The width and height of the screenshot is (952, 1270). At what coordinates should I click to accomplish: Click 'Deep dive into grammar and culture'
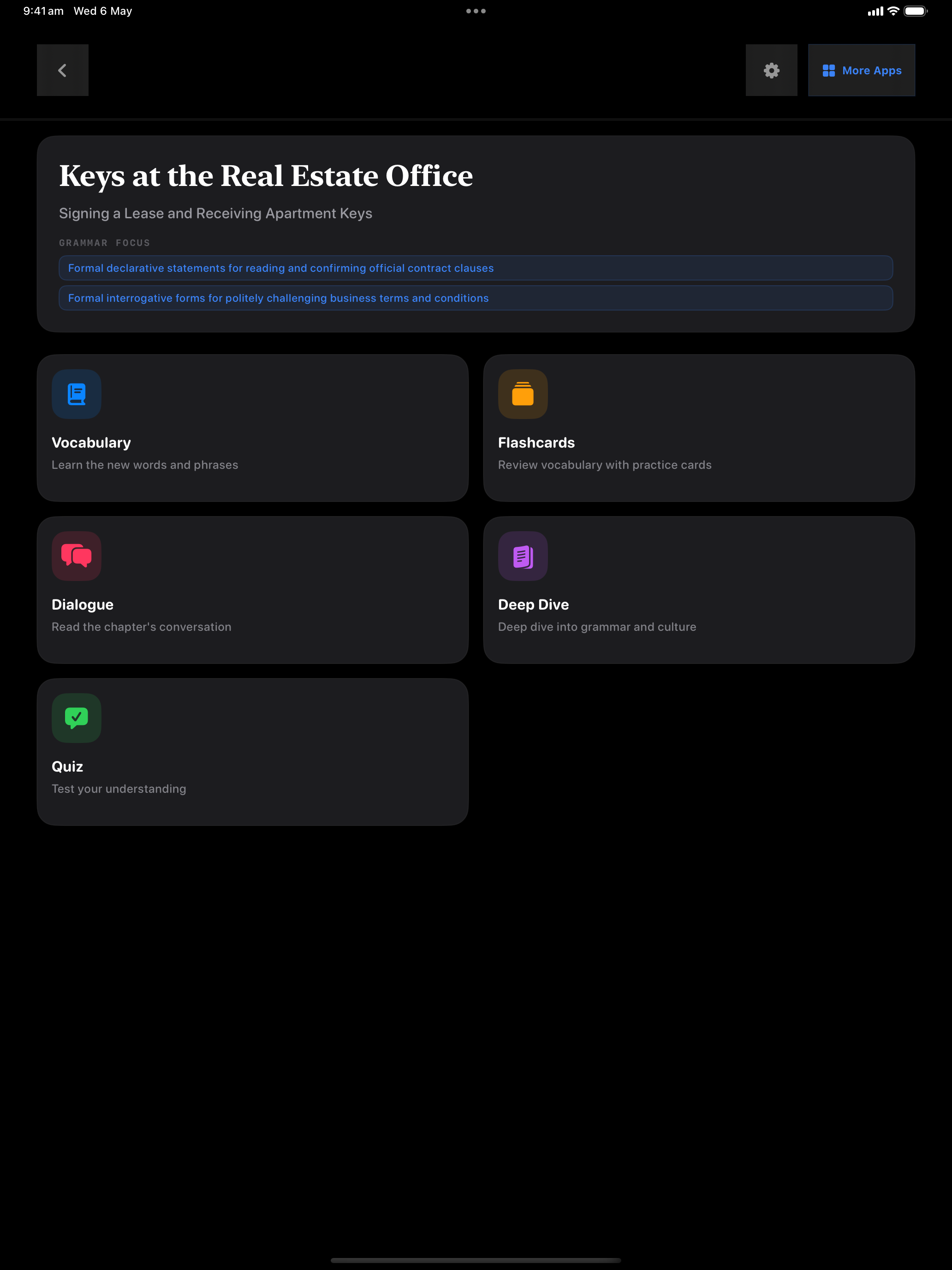[597, 627]
